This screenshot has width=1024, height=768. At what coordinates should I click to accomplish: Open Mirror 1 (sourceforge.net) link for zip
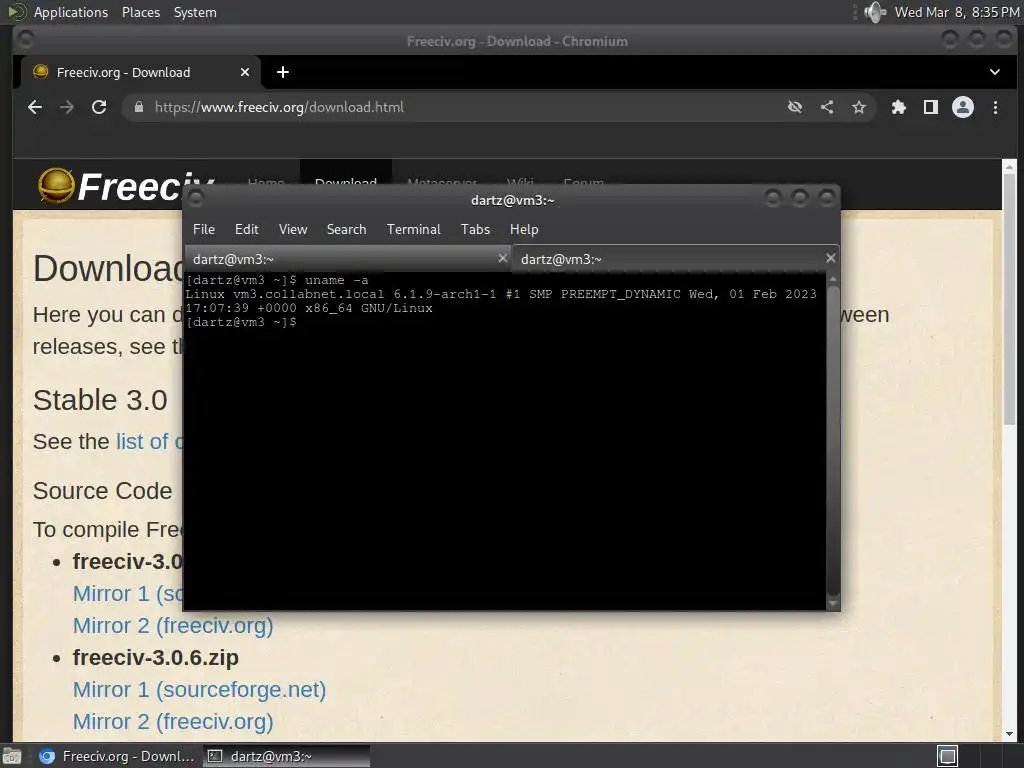point(199,690)
